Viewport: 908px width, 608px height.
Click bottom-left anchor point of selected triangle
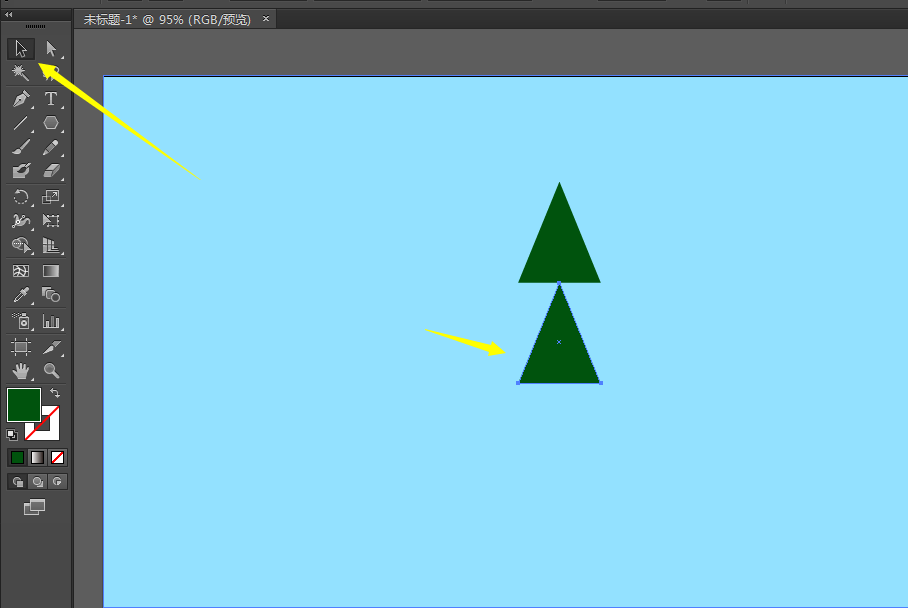point(518,383)
